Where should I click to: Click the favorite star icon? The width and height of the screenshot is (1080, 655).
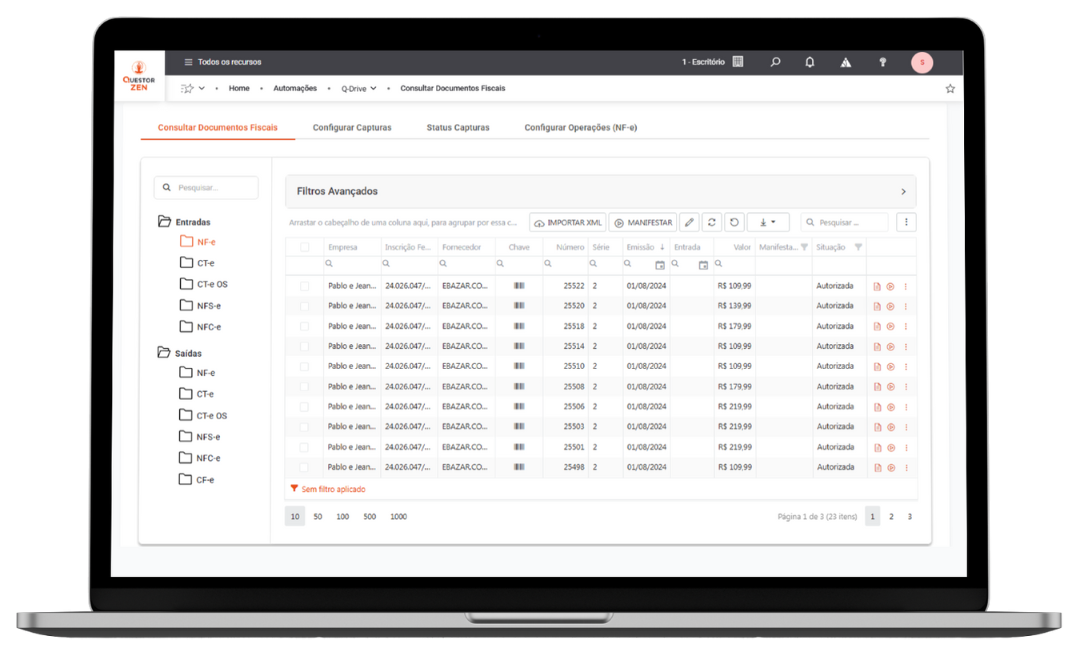tap(950, 89)
